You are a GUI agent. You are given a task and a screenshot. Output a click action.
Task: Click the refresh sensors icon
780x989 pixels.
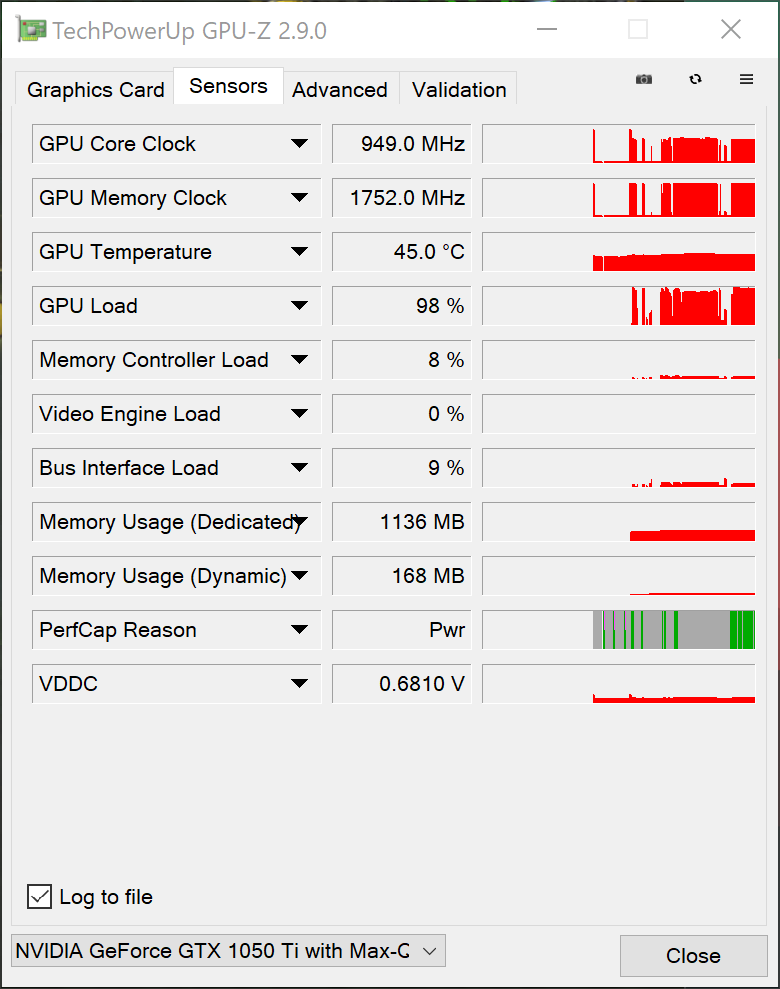695,79
